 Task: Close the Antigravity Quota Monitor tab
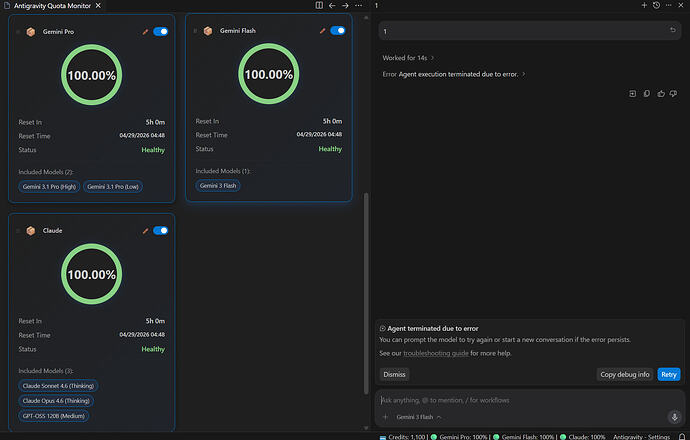point(98,6)
